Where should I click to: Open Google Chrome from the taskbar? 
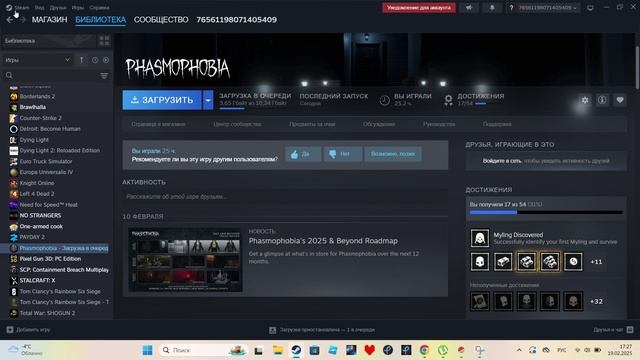click(424, 350)
